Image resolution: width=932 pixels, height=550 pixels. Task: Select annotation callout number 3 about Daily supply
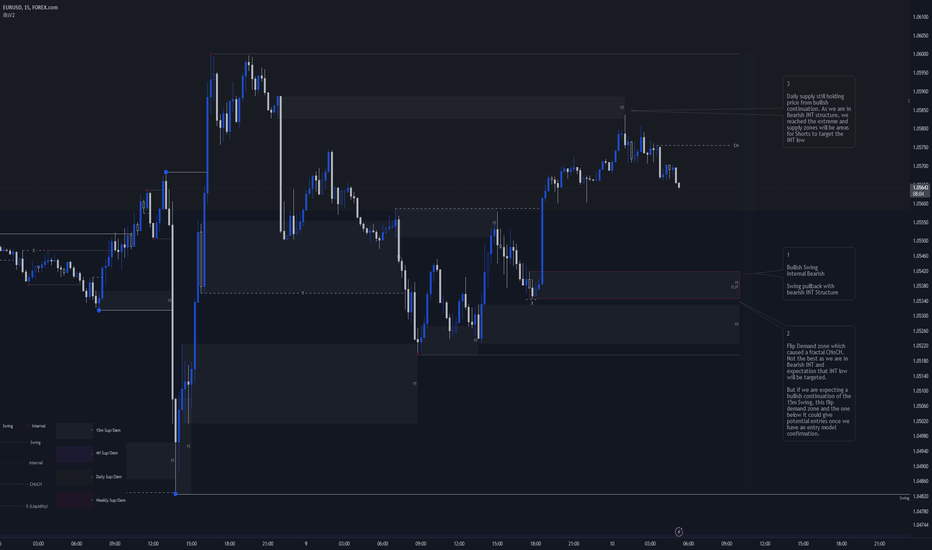[x=818, y=112]
